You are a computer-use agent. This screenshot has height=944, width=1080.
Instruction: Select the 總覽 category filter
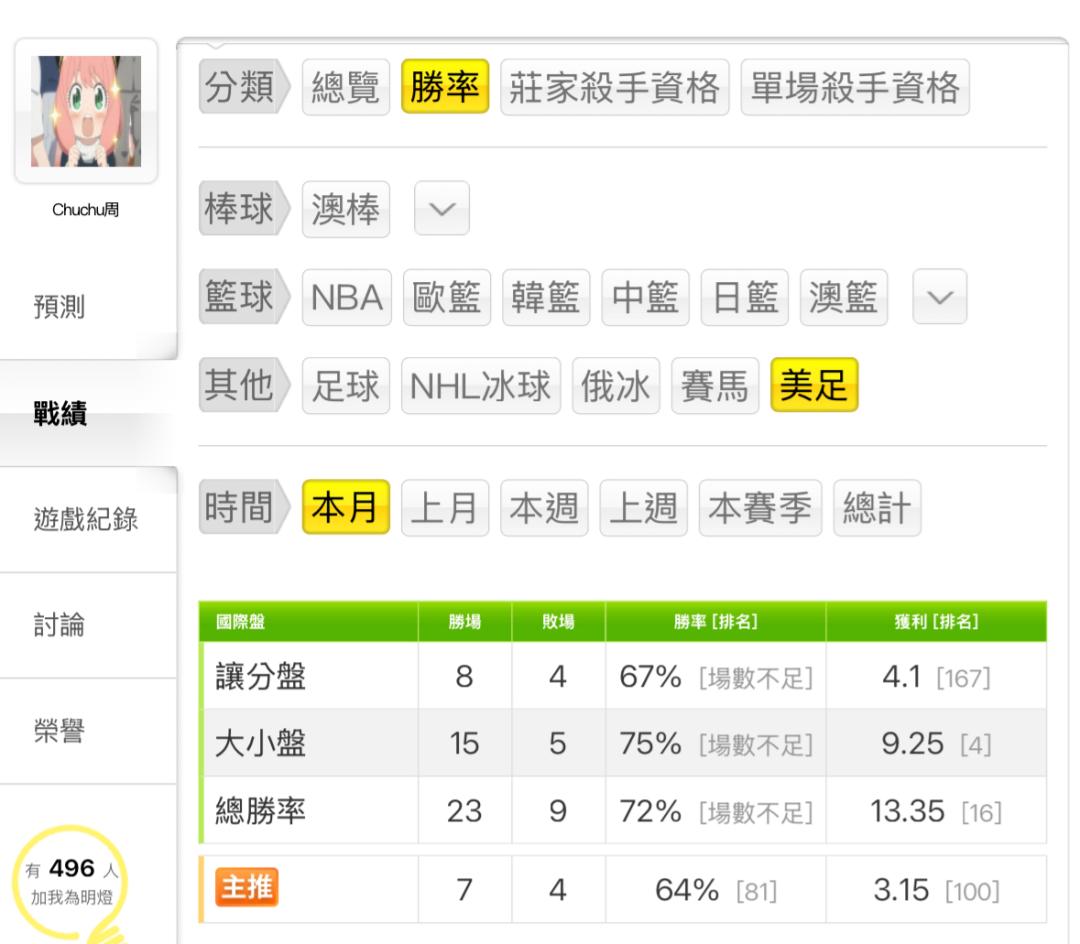346,87
